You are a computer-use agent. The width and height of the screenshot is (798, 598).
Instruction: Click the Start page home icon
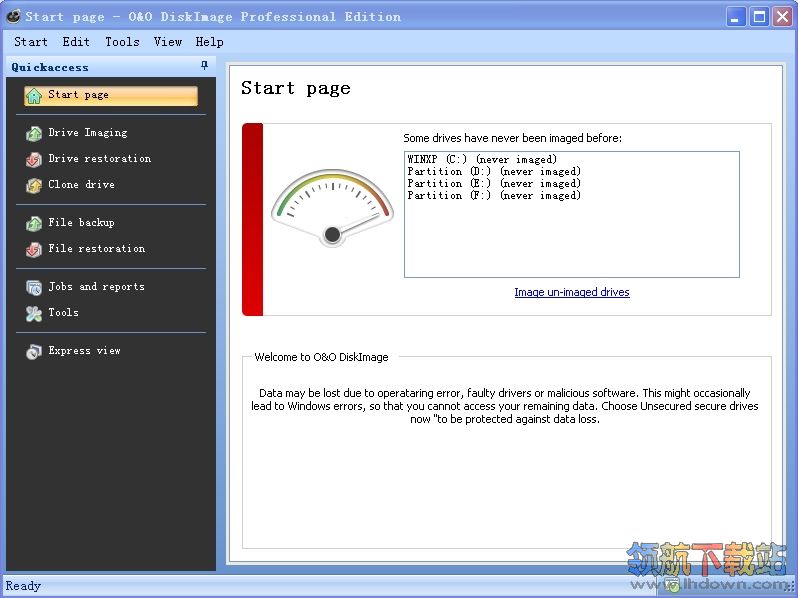34,96
